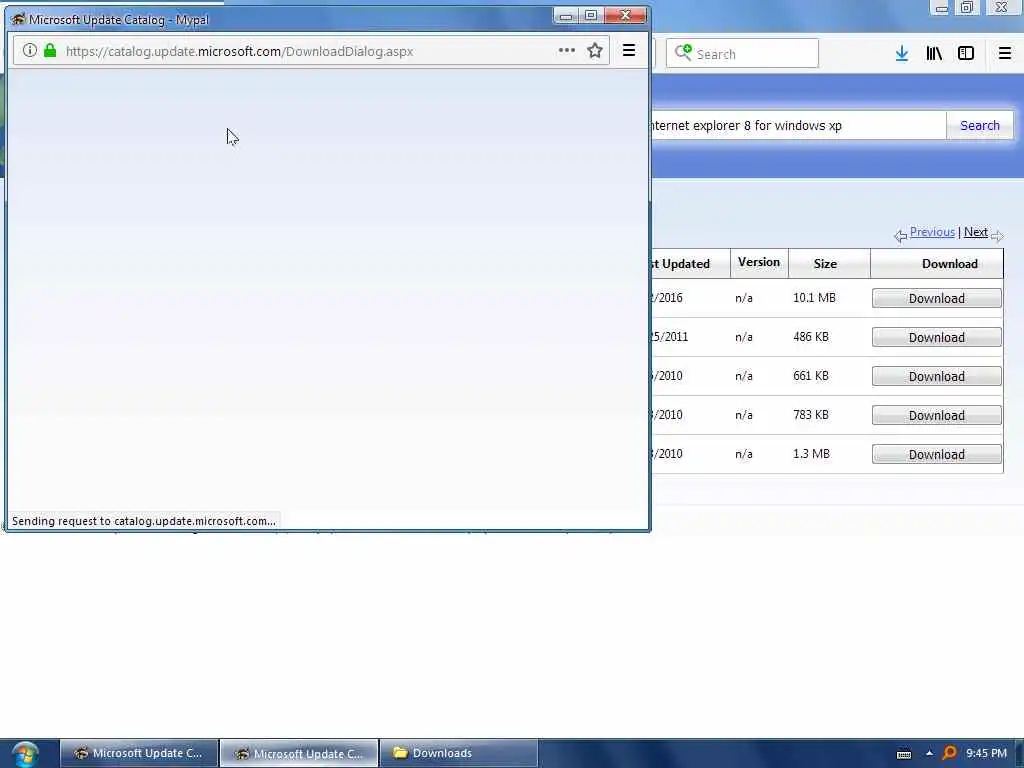Image resolution: width=1024 pixels, height=768 pixels.
Task: Click the 10.1 MB size cell
Action: tap(814, 298)
